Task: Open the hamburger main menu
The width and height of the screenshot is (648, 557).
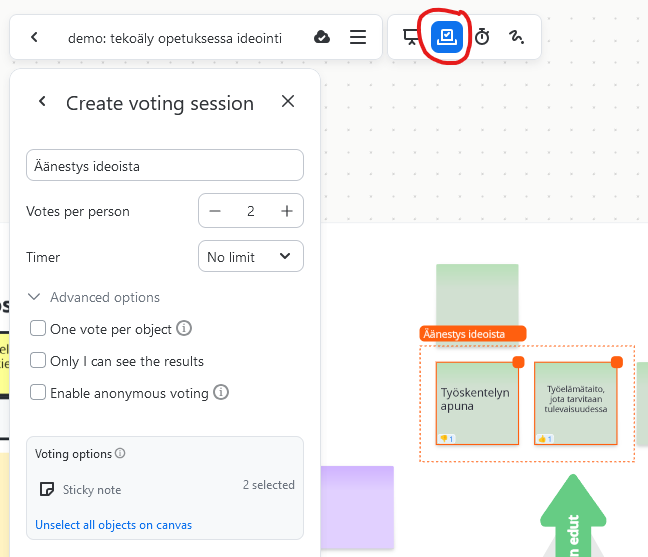Action: 357,37
